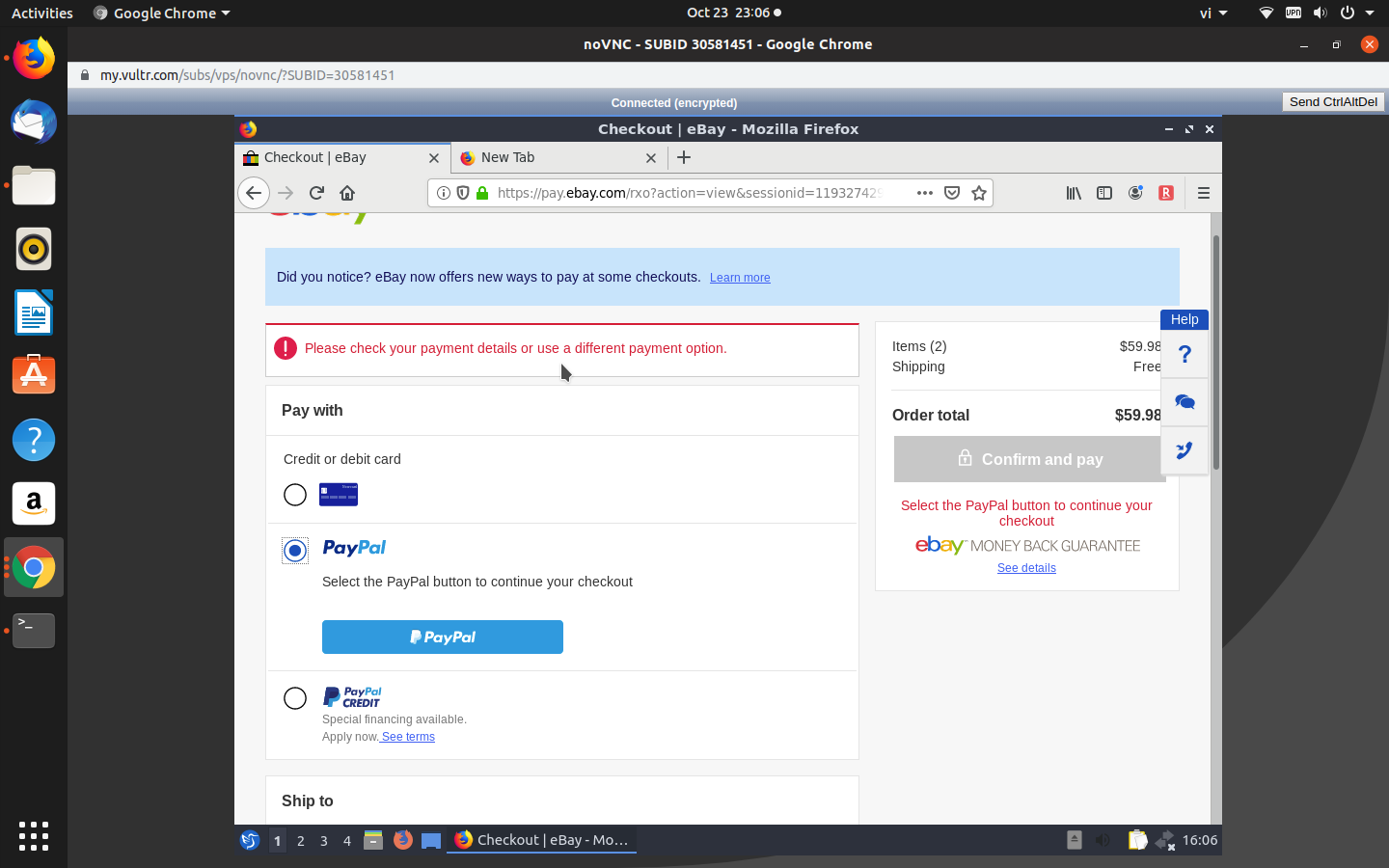Switch to workspace 4 in remote taskbar

[347, 841]
